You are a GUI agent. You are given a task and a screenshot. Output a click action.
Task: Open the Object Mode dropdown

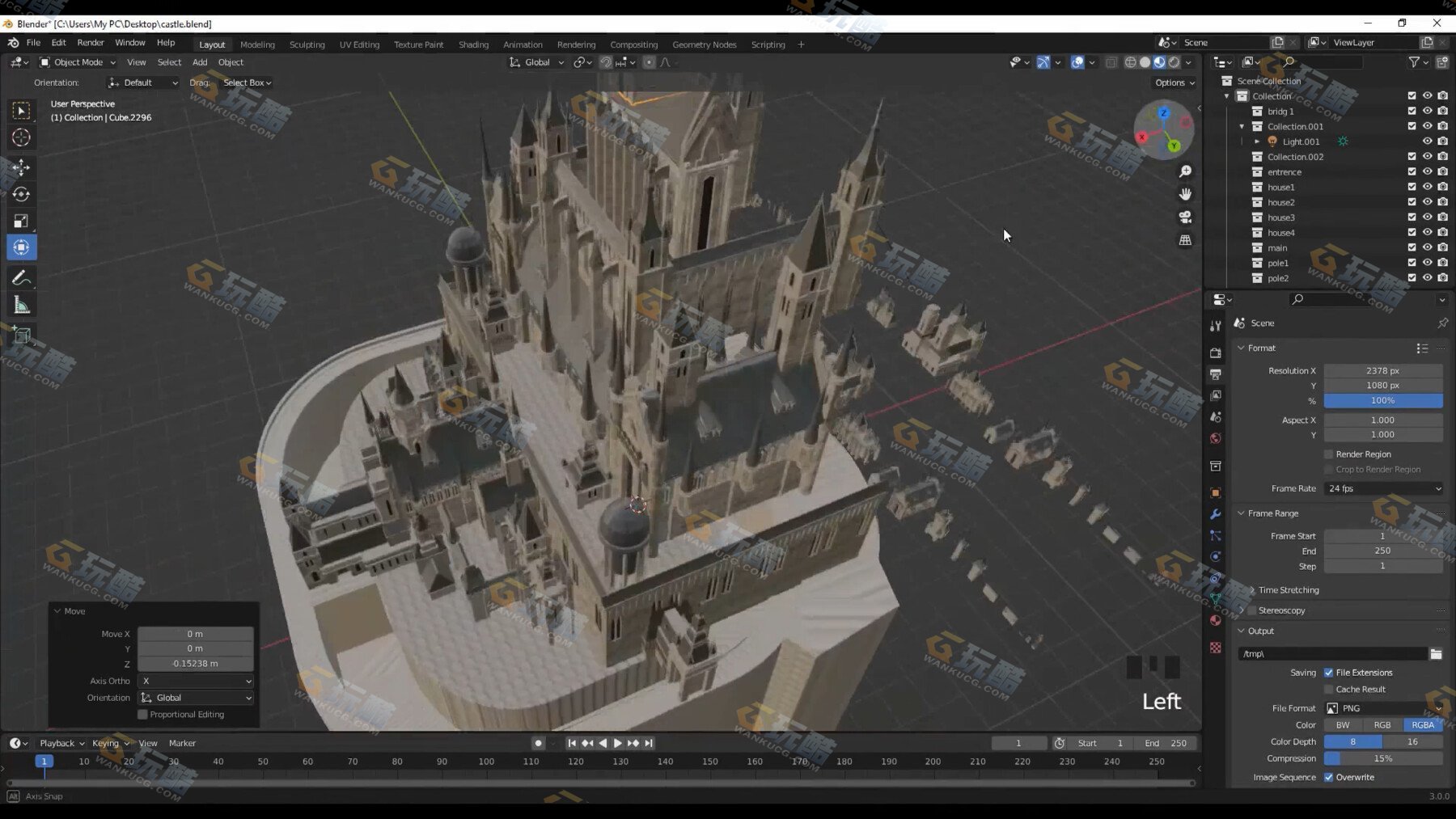78,62
